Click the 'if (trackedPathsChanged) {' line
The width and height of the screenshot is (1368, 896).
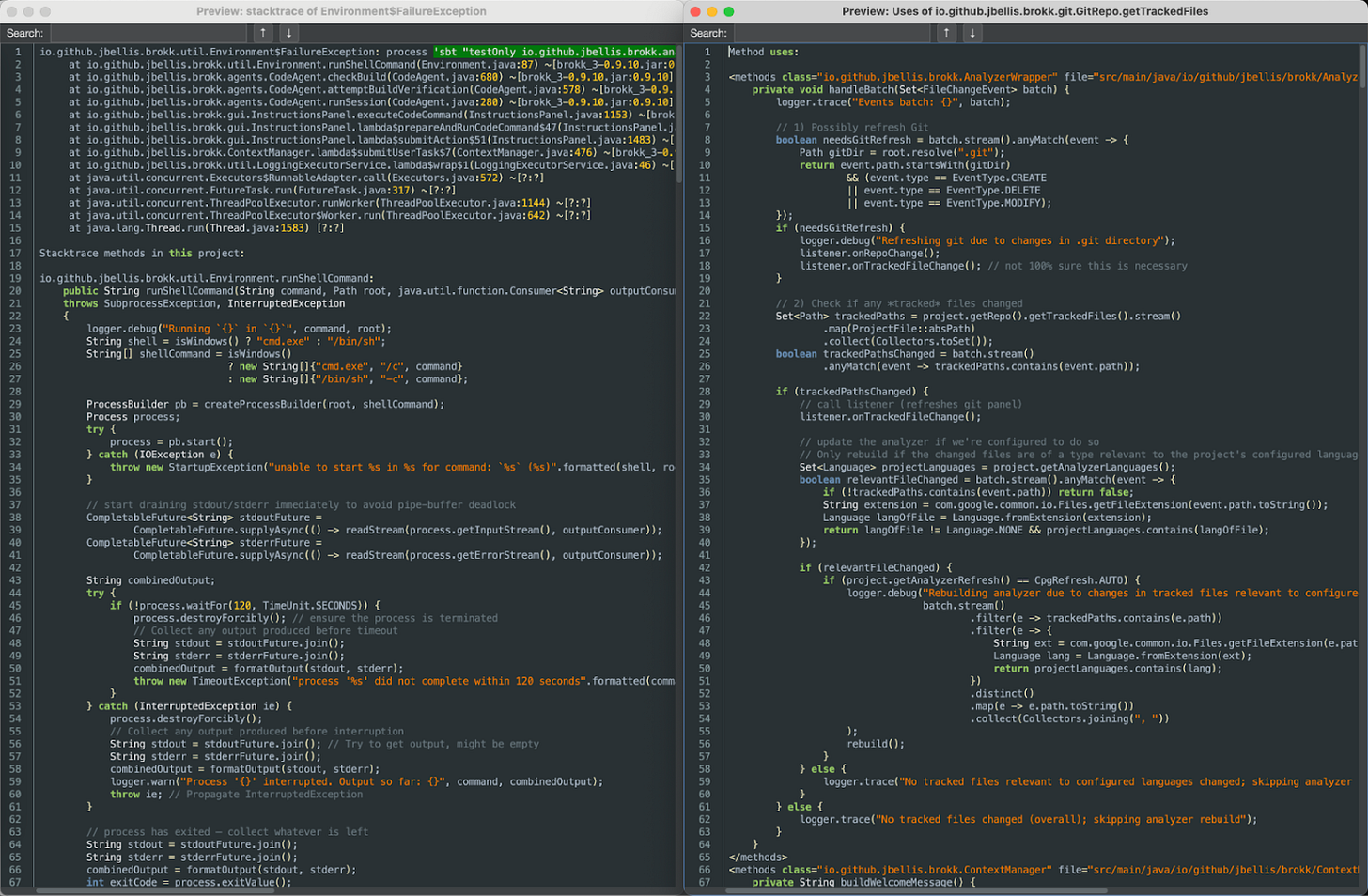[851, 392]
